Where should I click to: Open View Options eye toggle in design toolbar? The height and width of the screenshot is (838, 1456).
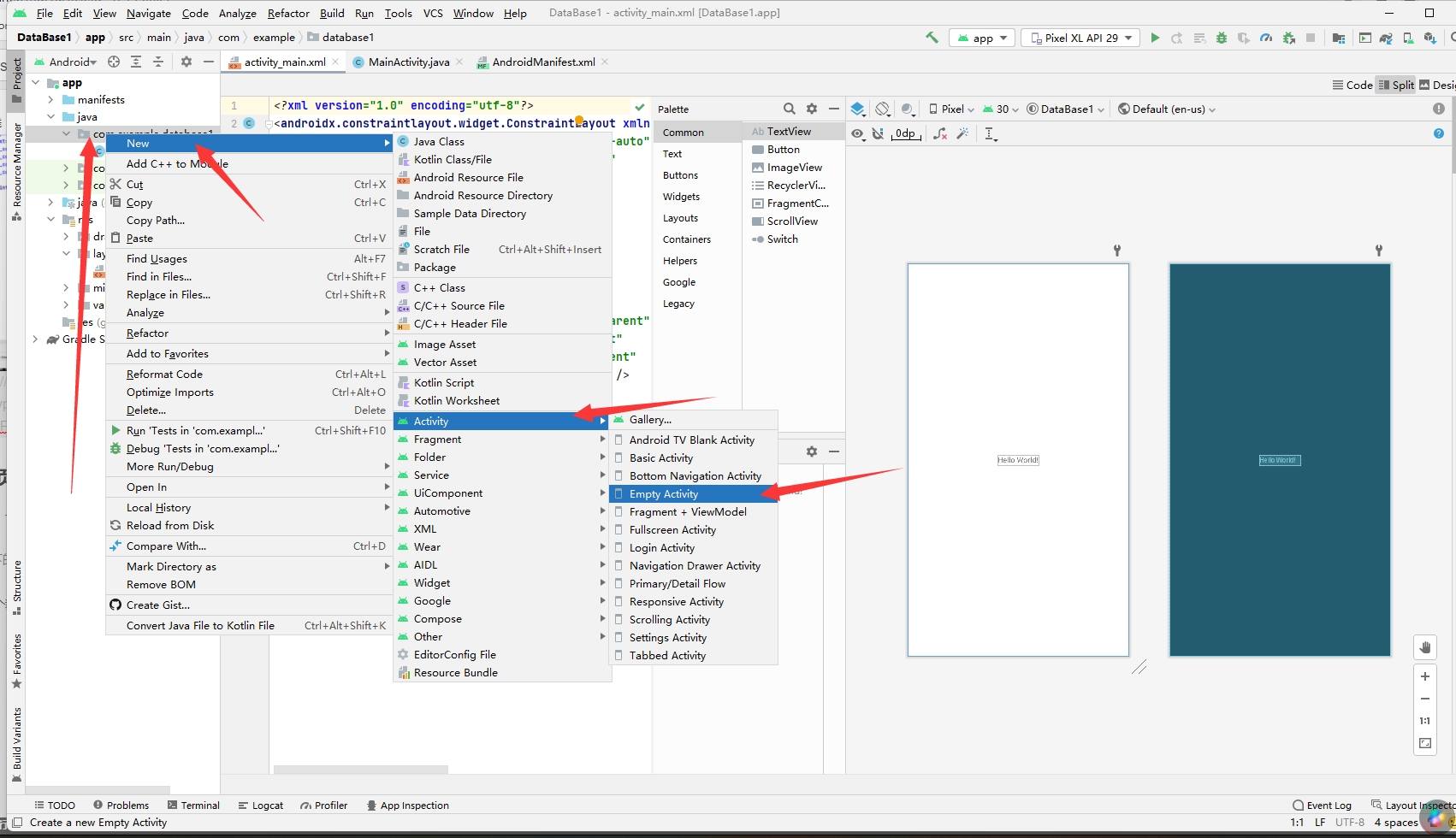(x=856, y=133)
